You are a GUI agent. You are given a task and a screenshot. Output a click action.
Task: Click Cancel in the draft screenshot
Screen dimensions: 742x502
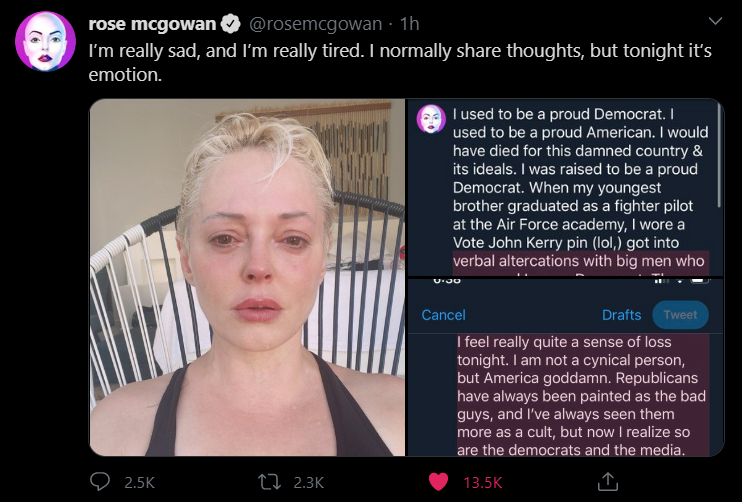(443, 315)
